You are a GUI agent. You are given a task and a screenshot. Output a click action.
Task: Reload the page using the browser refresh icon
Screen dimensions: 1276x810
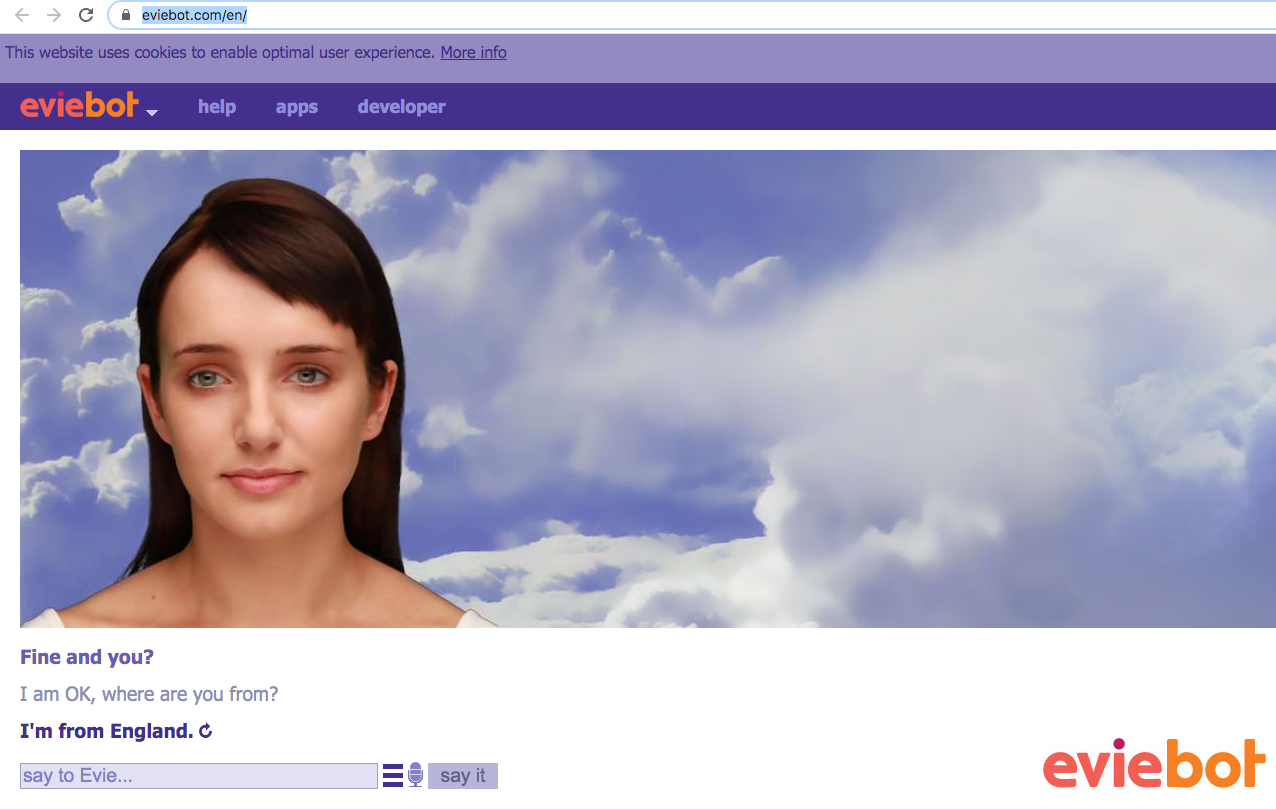tap(87, 15)
